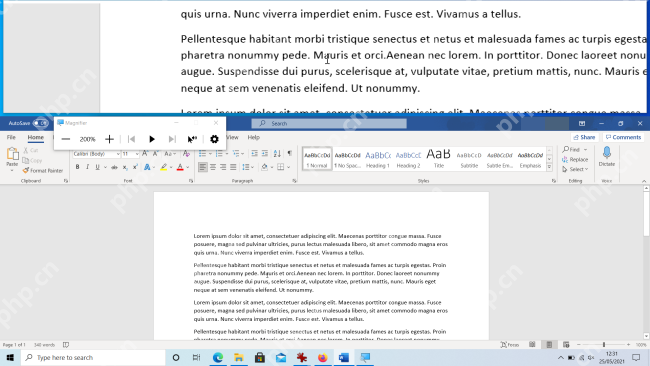The height and width of the screenshot is (366, 650).
Task: Click the Word title bar Search box
Action: tap(329, 124)
